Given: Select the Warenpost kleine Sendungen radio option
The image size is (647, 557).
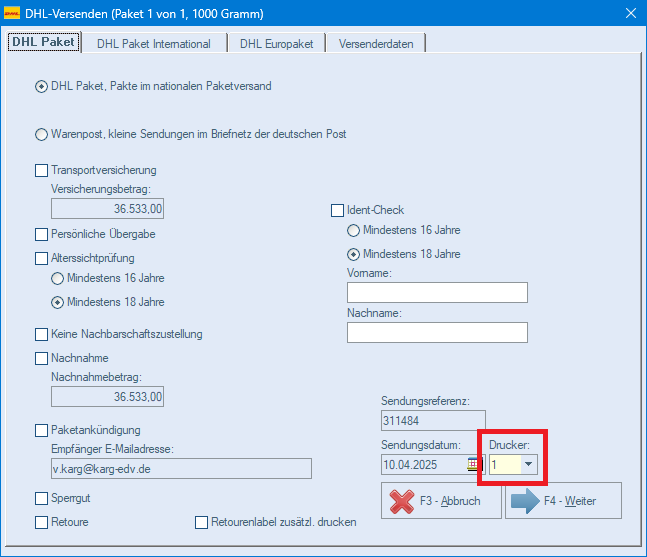Looking at the screenshot, I should [41, 135].
